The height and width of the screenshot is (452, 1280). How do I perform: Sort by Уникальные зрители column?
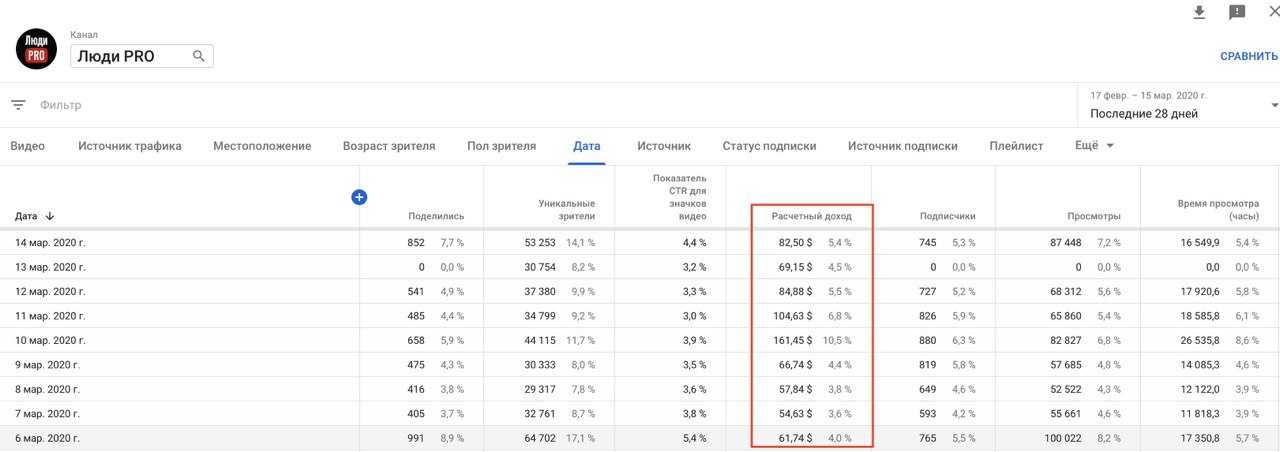[566, 210]
